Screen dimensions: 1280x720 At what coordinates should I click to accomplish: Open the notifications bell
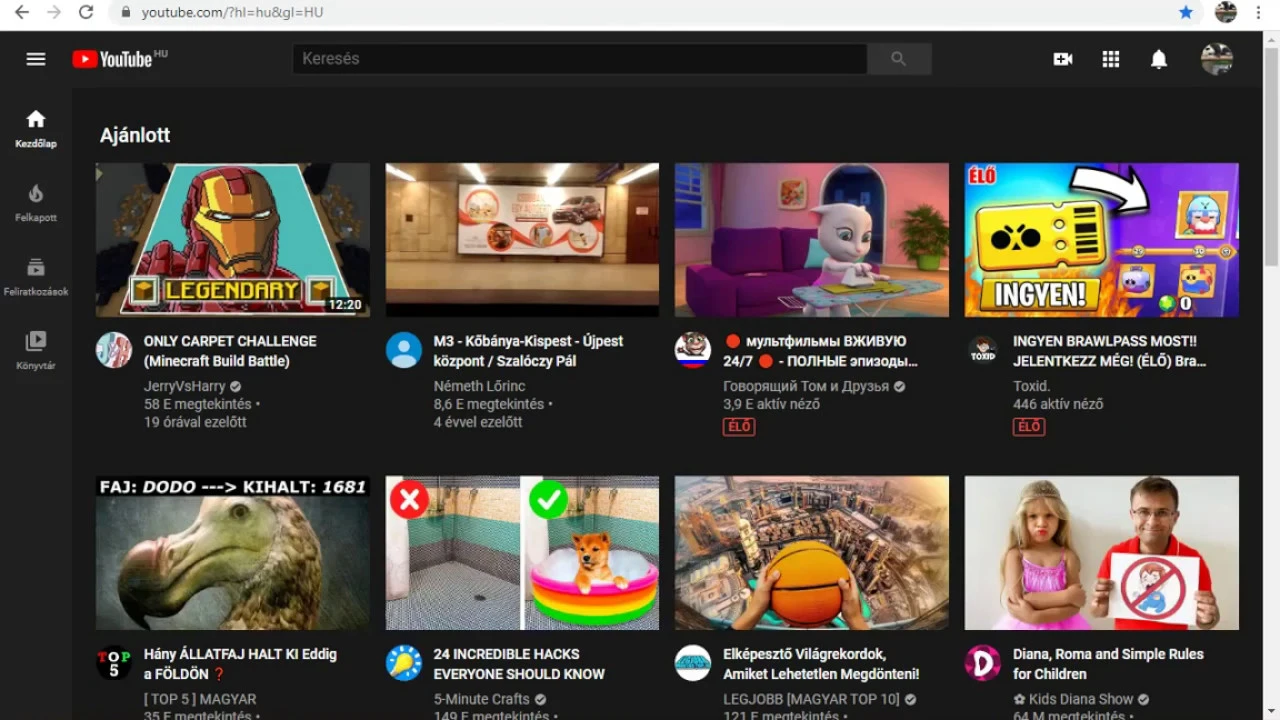coord(1159,59)
